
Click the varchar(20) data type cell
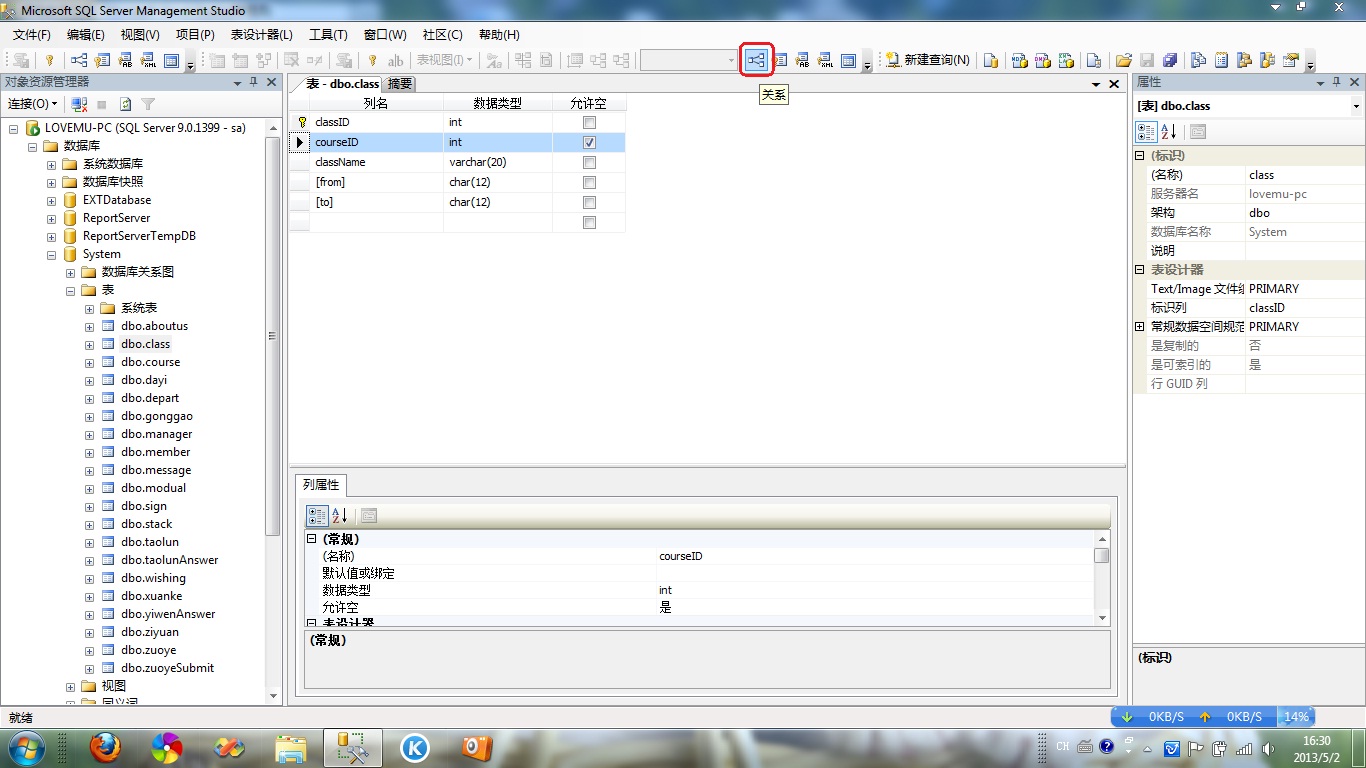(498, 162)
